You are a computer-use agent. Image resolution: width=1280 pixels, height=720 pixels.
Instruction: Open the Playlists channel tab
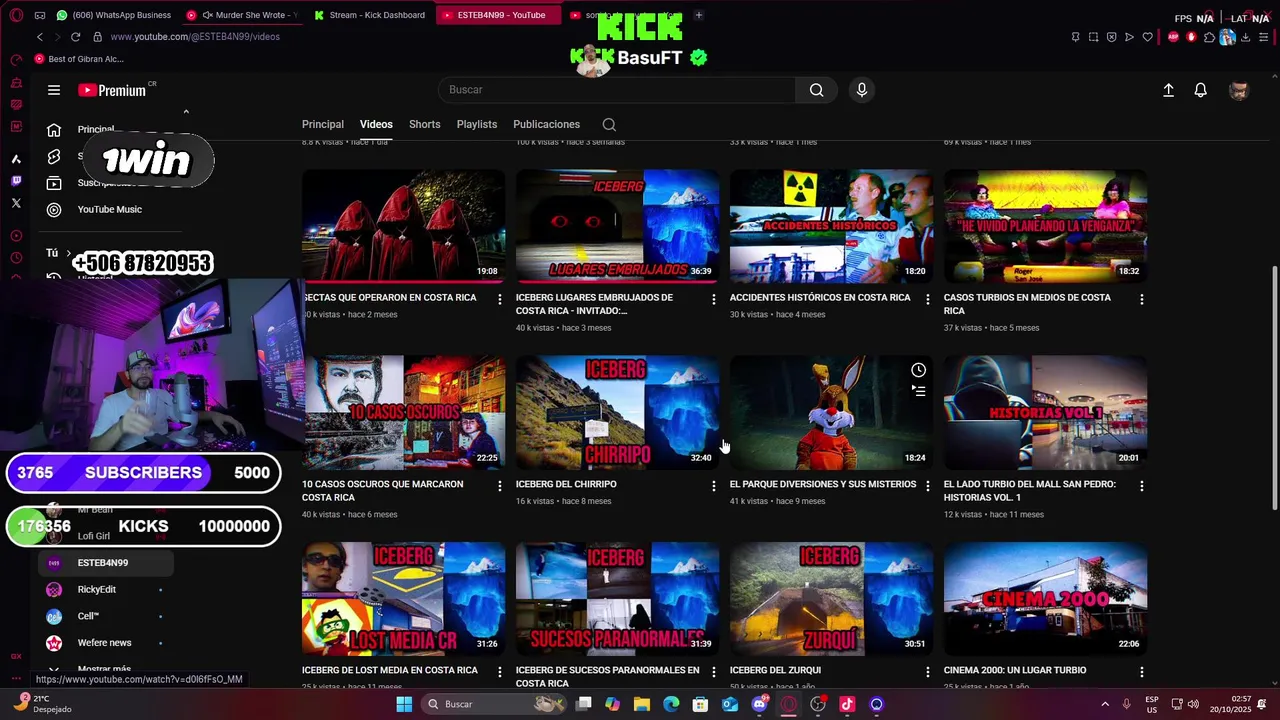477,125
